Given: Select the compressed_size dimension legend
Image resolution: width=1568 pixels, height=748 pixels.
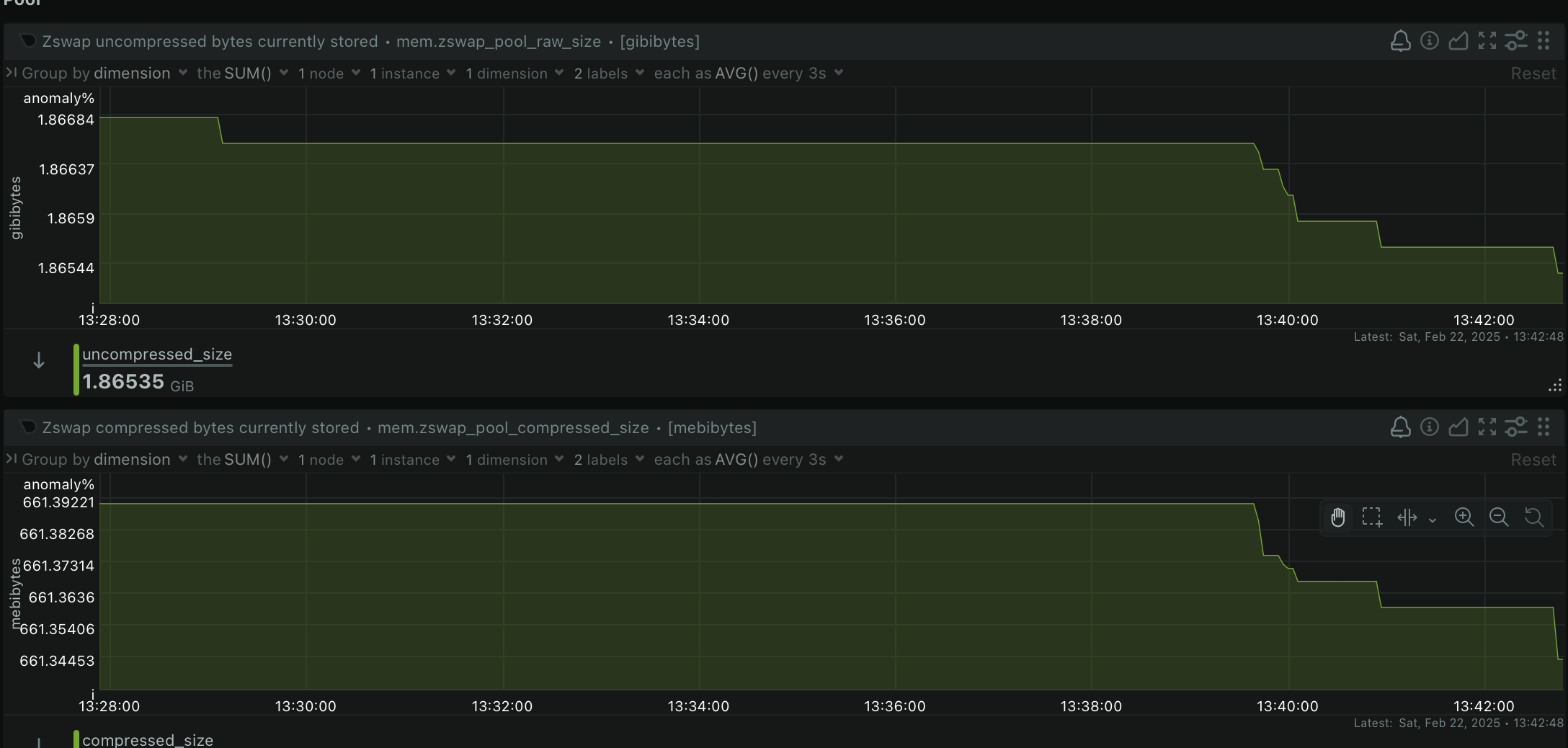Looking at the screenshot, I should click(148, 740).
